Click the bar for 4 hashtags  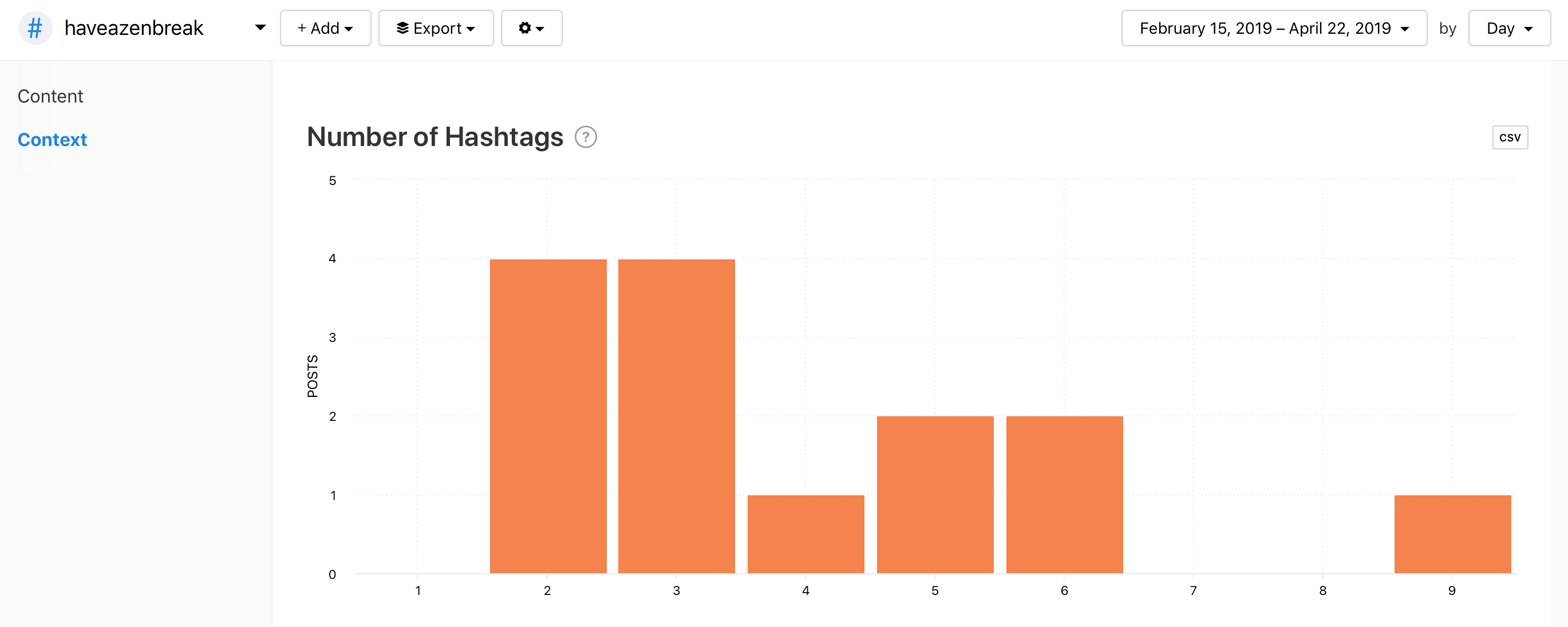tap(805, 534)
